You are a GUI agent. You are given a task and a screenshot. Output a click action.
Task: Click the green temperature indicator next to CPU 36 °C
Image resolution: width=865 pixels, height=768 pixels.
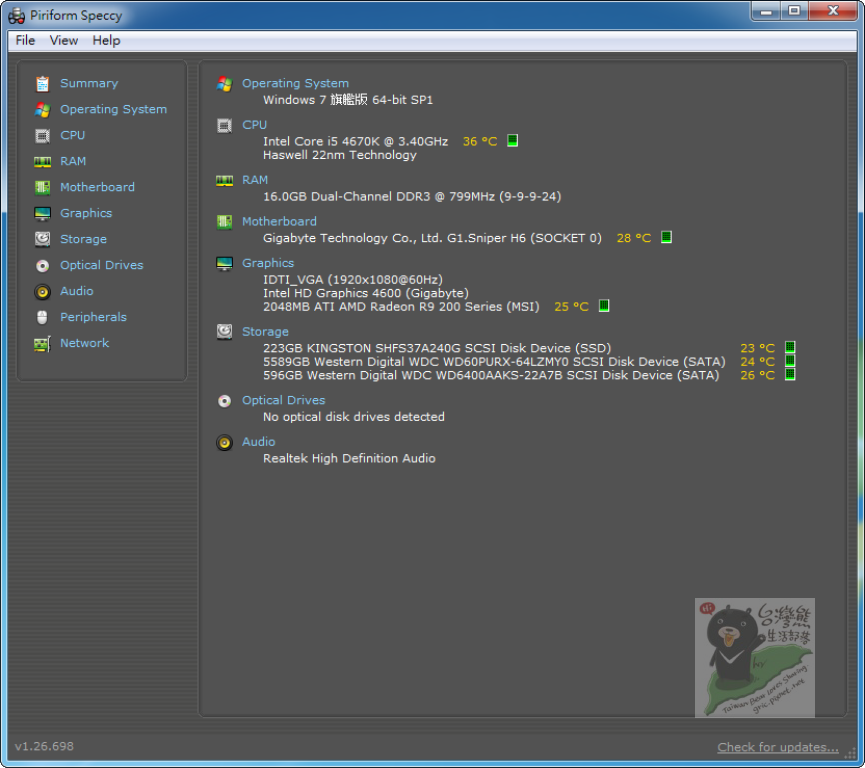[x=512, y=141]
